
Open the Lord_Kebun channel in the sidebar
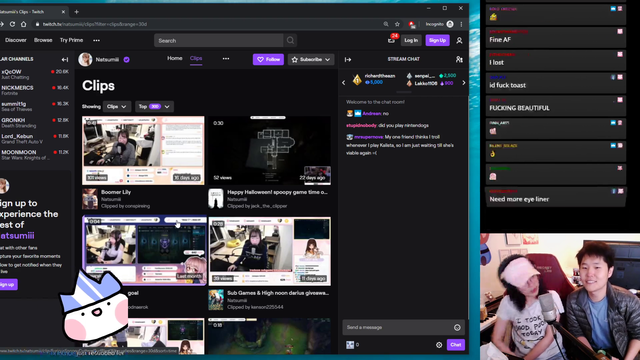pyautogui.click(x=35, y=139)
